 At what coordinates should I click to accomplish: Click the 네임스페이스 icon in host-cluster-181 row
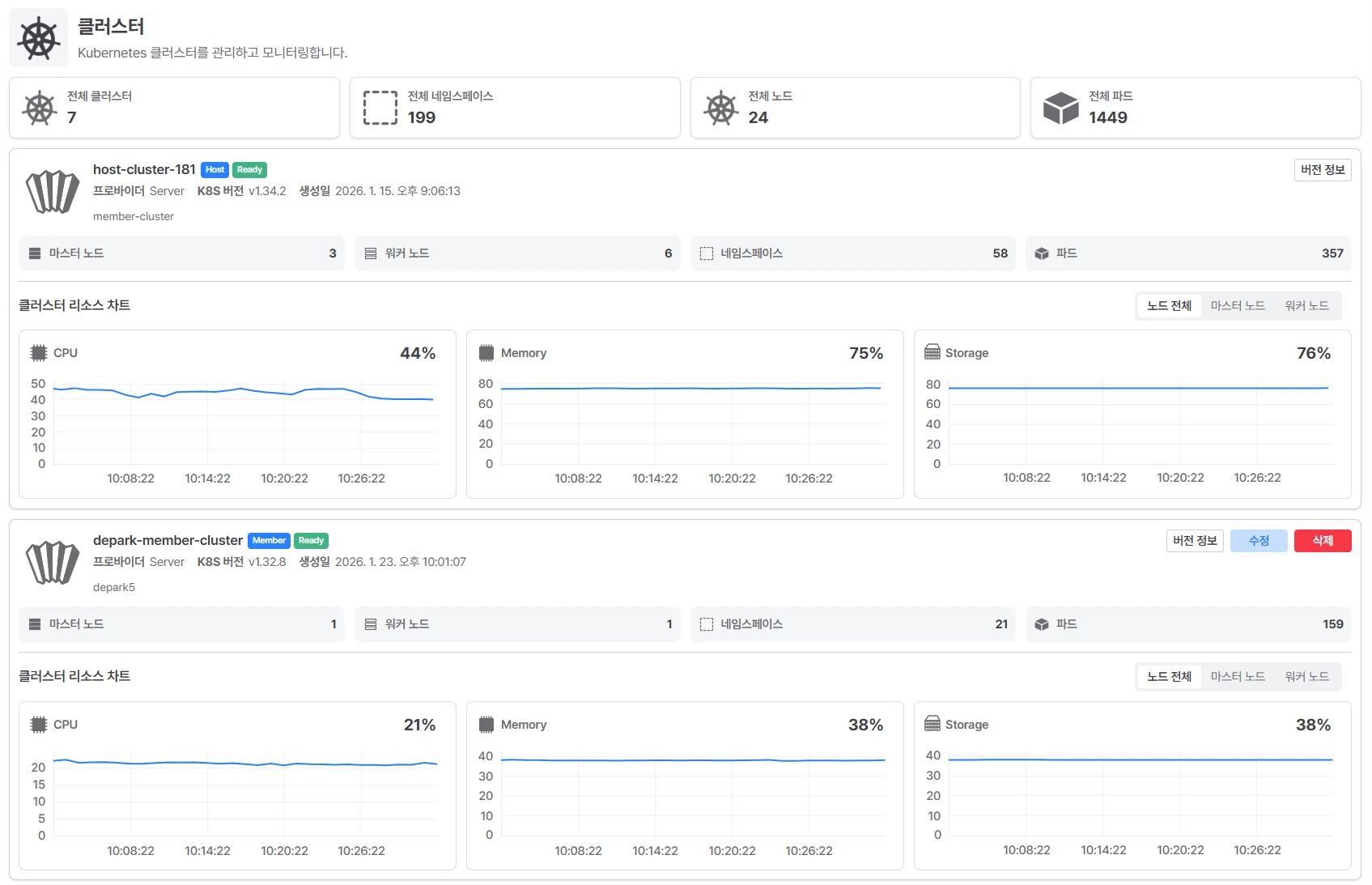coord(706,253)
